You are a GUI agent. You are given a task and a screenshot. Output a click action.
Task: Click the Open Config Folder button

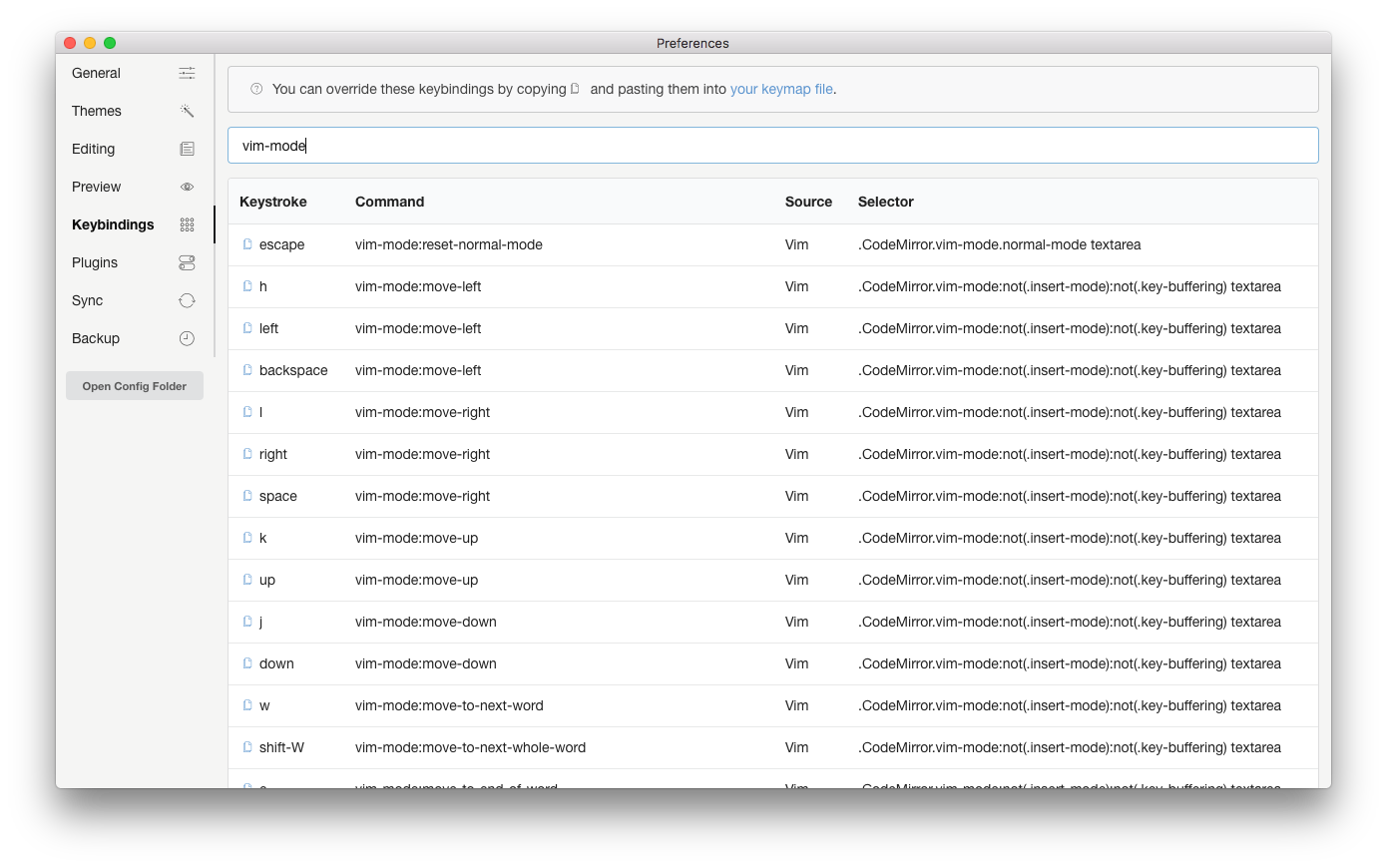[134, 385]
